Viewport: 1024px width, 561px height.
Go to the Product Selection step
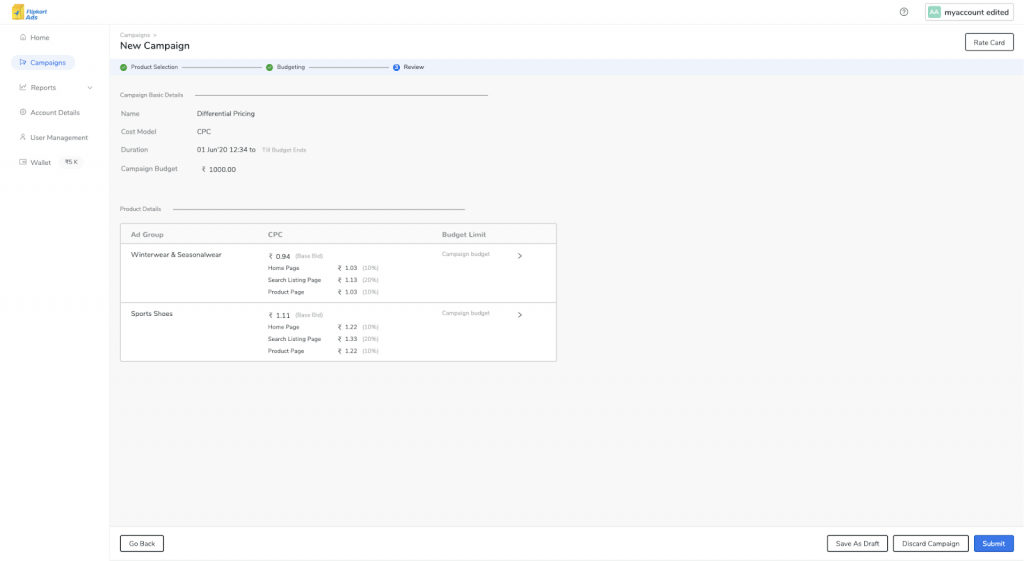pyautogui.click(x=154, y=67)
